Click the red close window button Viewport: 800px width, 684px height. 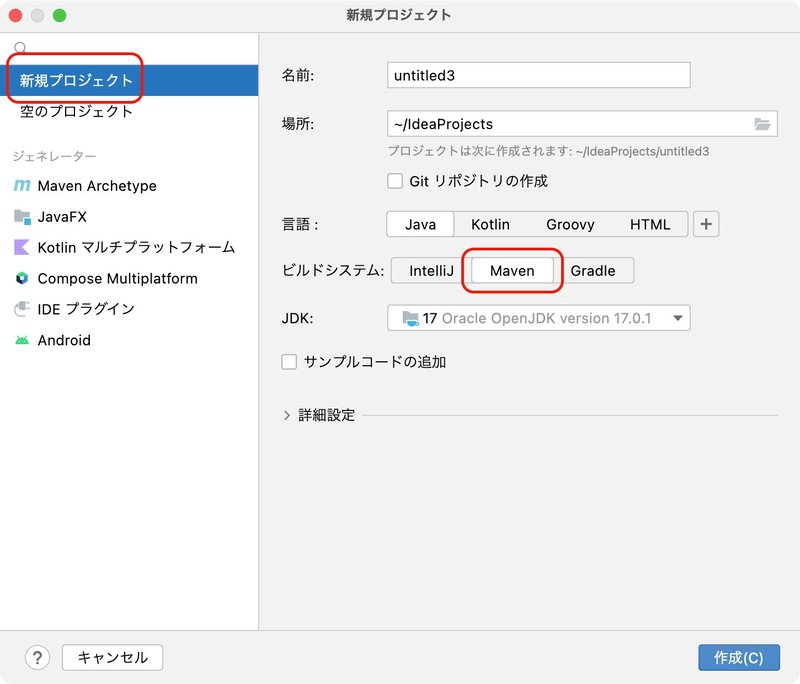(15, 15)
